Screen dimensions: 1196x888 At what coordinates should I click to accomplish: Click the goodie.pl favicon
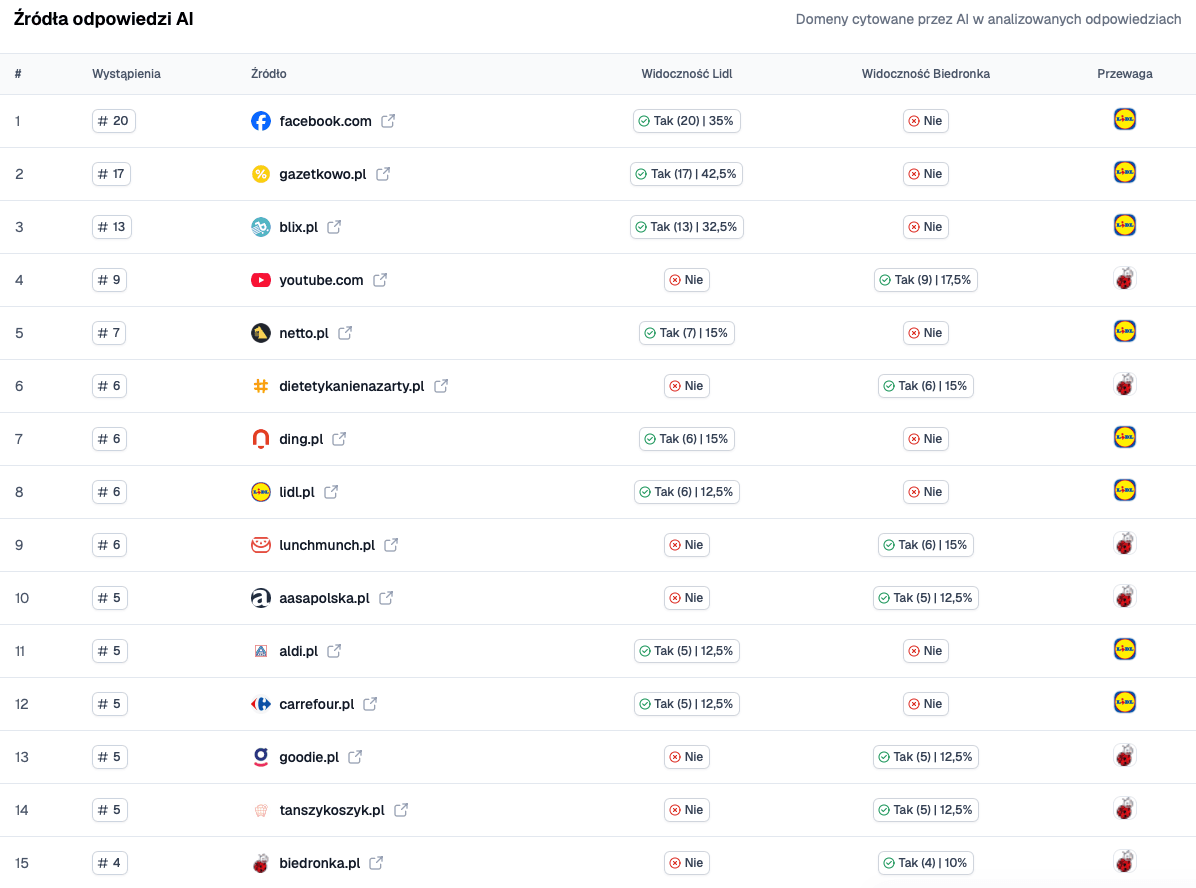tap(261, 757)
